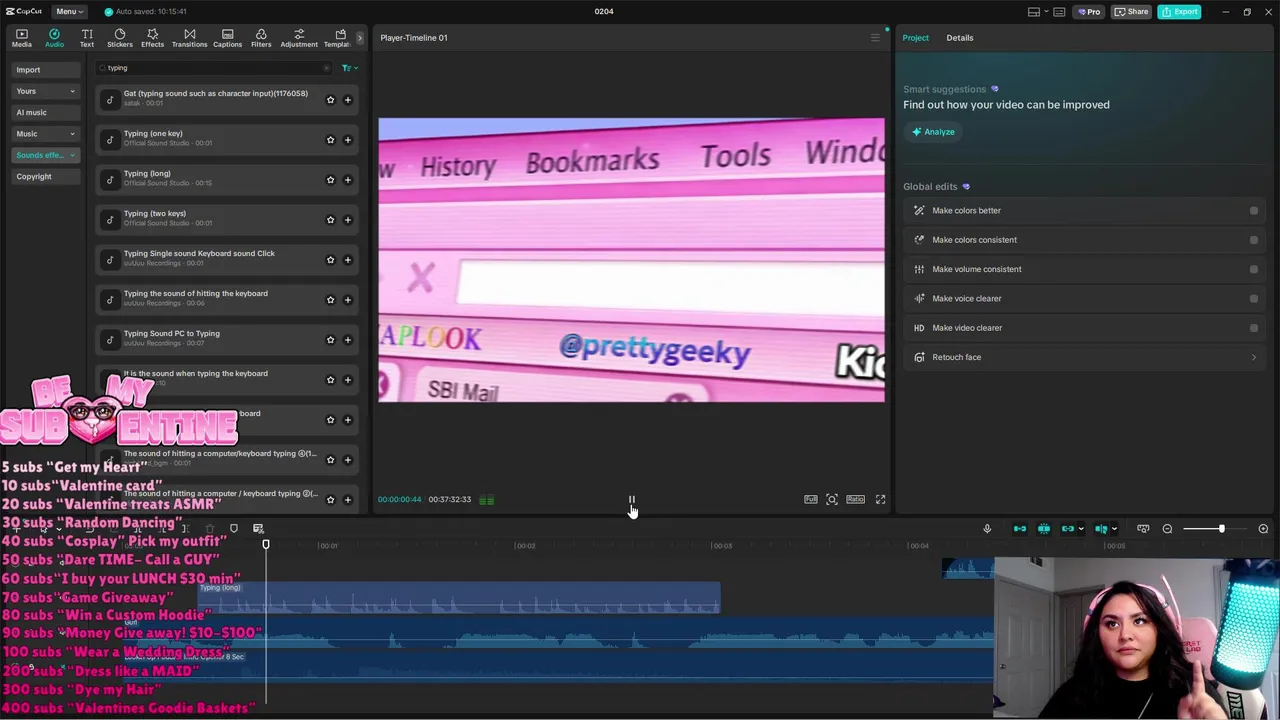Click the timeline playhead marker
Viewport: 1280px width, 720px height.
(x=266, y=545)
